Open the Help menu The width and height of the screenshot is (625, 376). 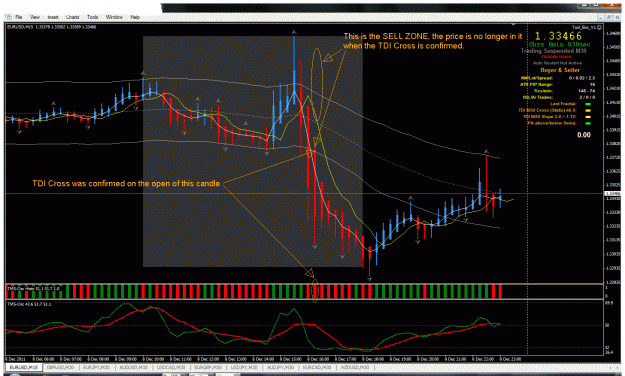pos(135,17)
